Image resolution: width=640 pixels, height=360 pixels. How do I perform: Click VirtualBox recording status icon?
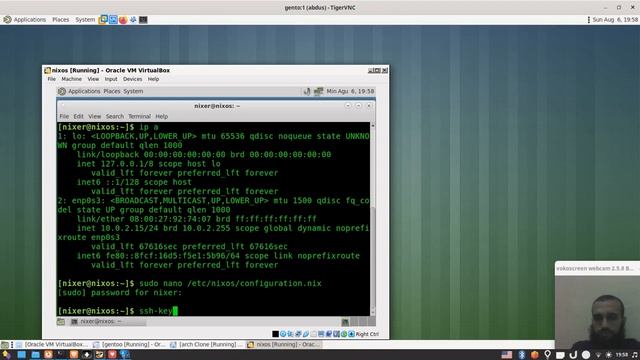point(329,334)
